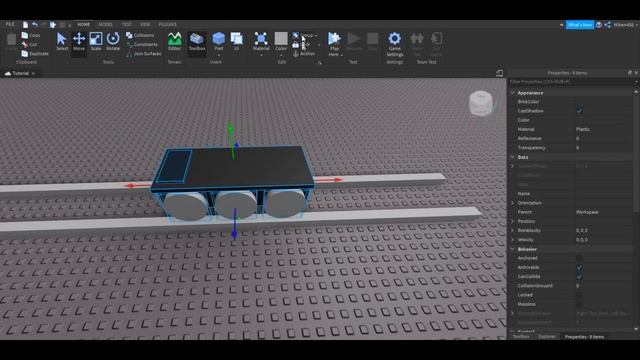The image size is (640, 360).
Task: Anchor the selected parts from the ribbon
Action: (304, 54)
